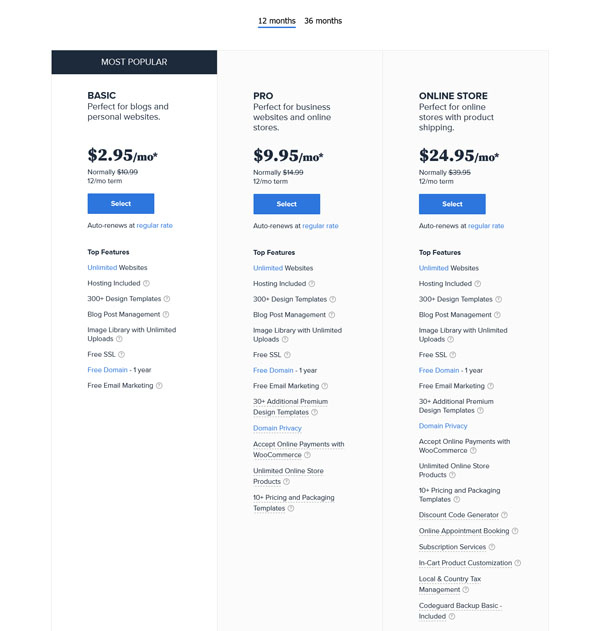This screenshot has height=631, width=600.
Task: Show tooltip icon for In-Cart Product Customization
Action: click(x=518, y=563)
